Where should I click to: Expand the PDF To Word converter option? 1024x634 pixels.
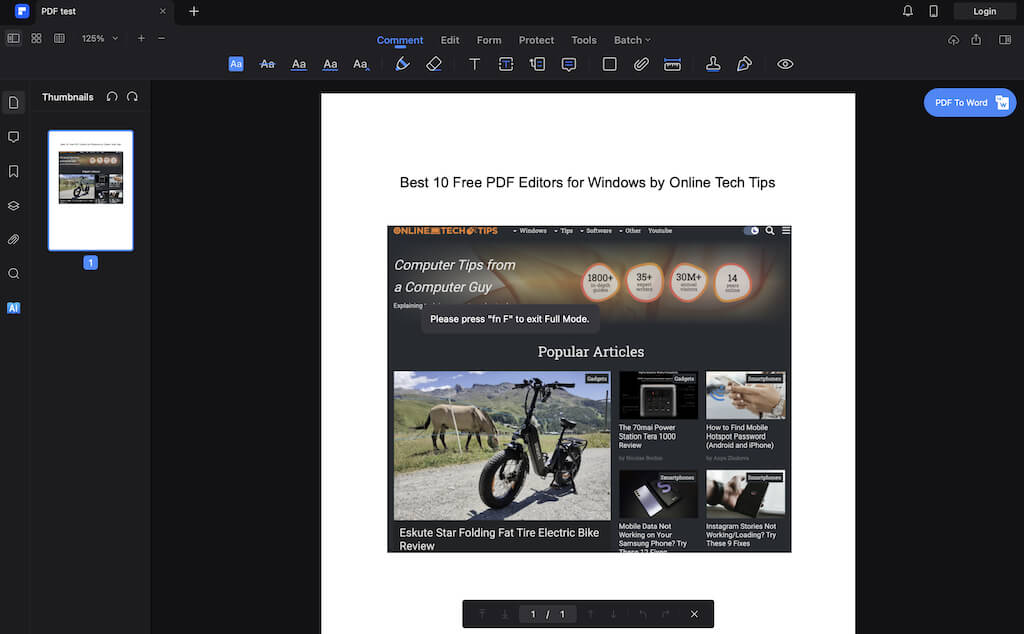(1002, 103)
